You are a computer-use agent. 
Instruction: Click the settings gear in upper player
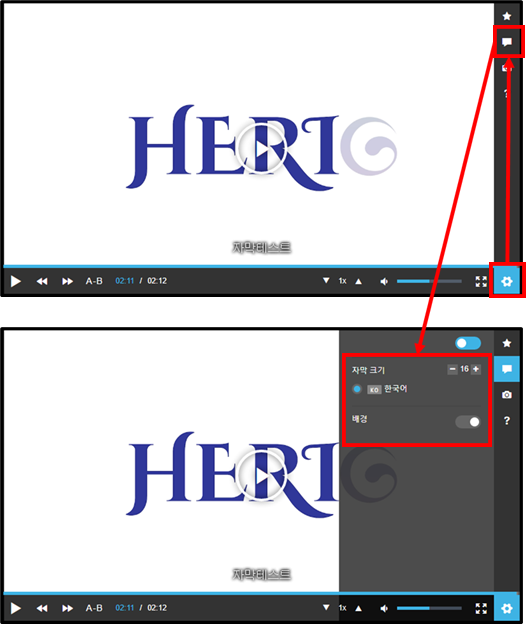pos(507,281)
